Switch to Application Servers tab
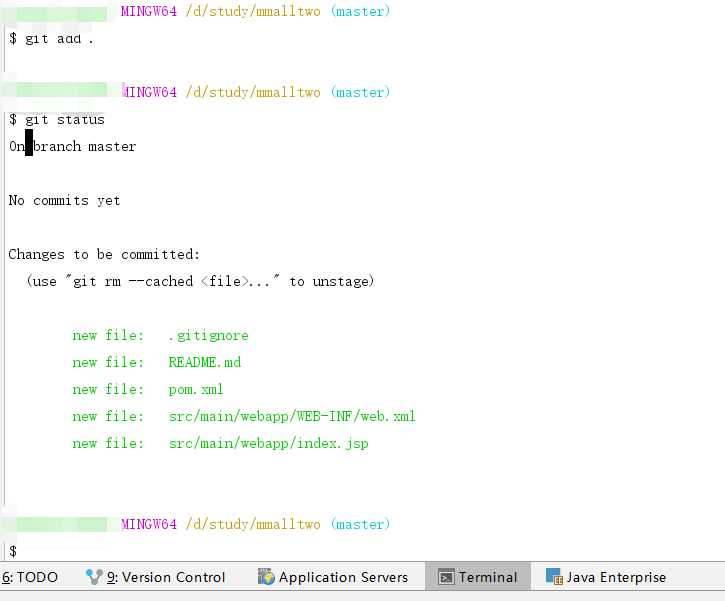The width and height of the screenshot is (725, 601). click(333, 577)
